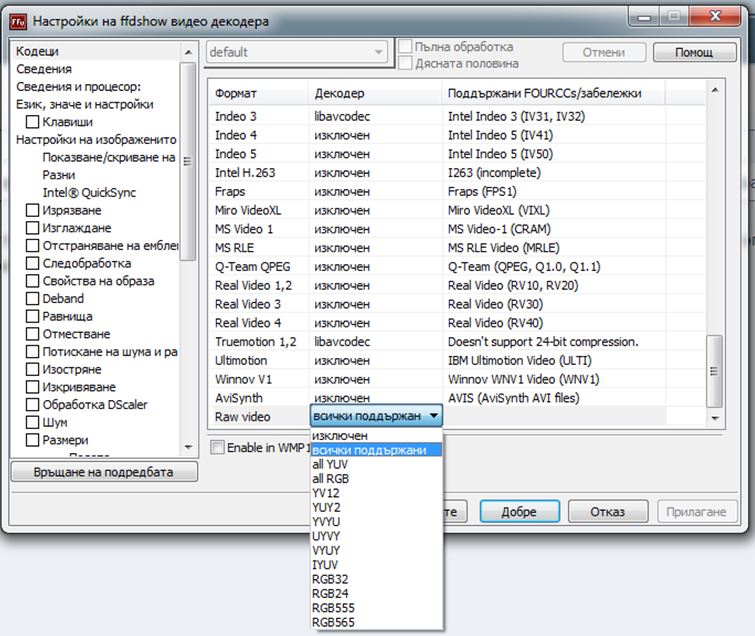Viewport: 755px width, 636px height.
Task: Select 'all RGB' raw video option
Action: 376,479
